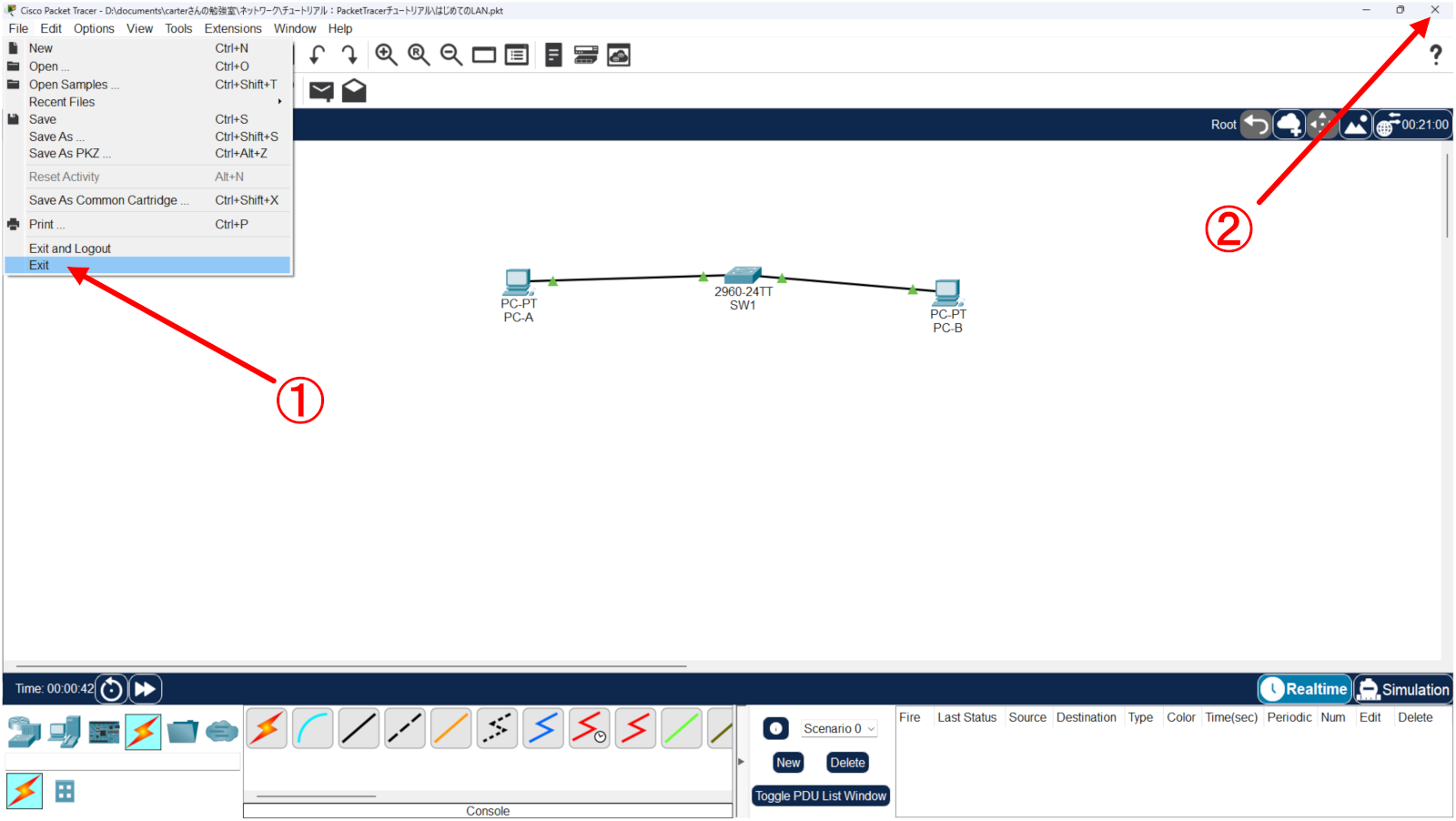
Task: Open the Network Devices router category
Action: tap(25, 732)
